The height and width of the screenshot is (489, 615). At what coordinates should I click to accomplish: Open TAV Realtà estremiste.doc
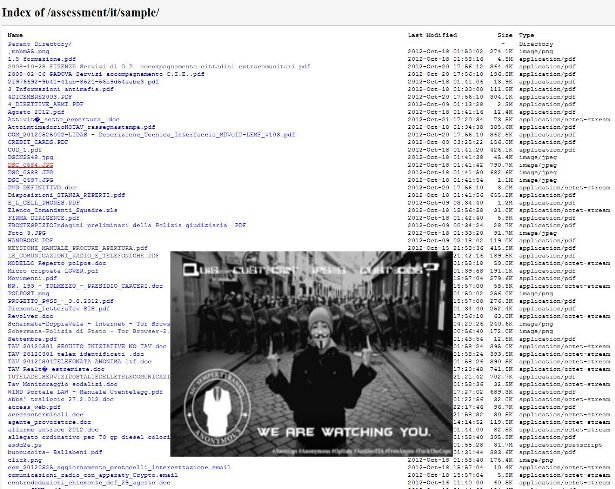click(56, 369)
